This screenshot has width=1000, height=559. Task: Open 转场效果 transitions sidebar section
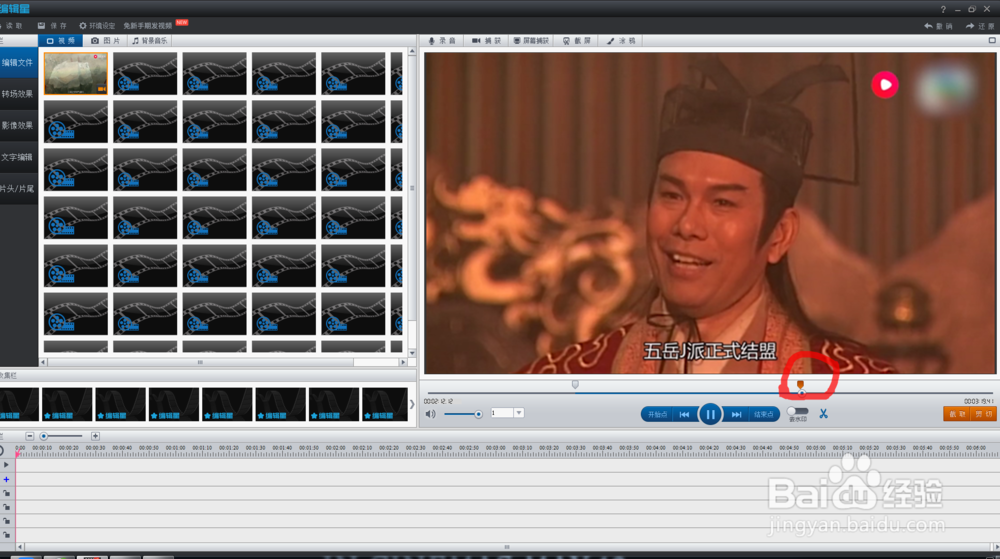[18, 94]
